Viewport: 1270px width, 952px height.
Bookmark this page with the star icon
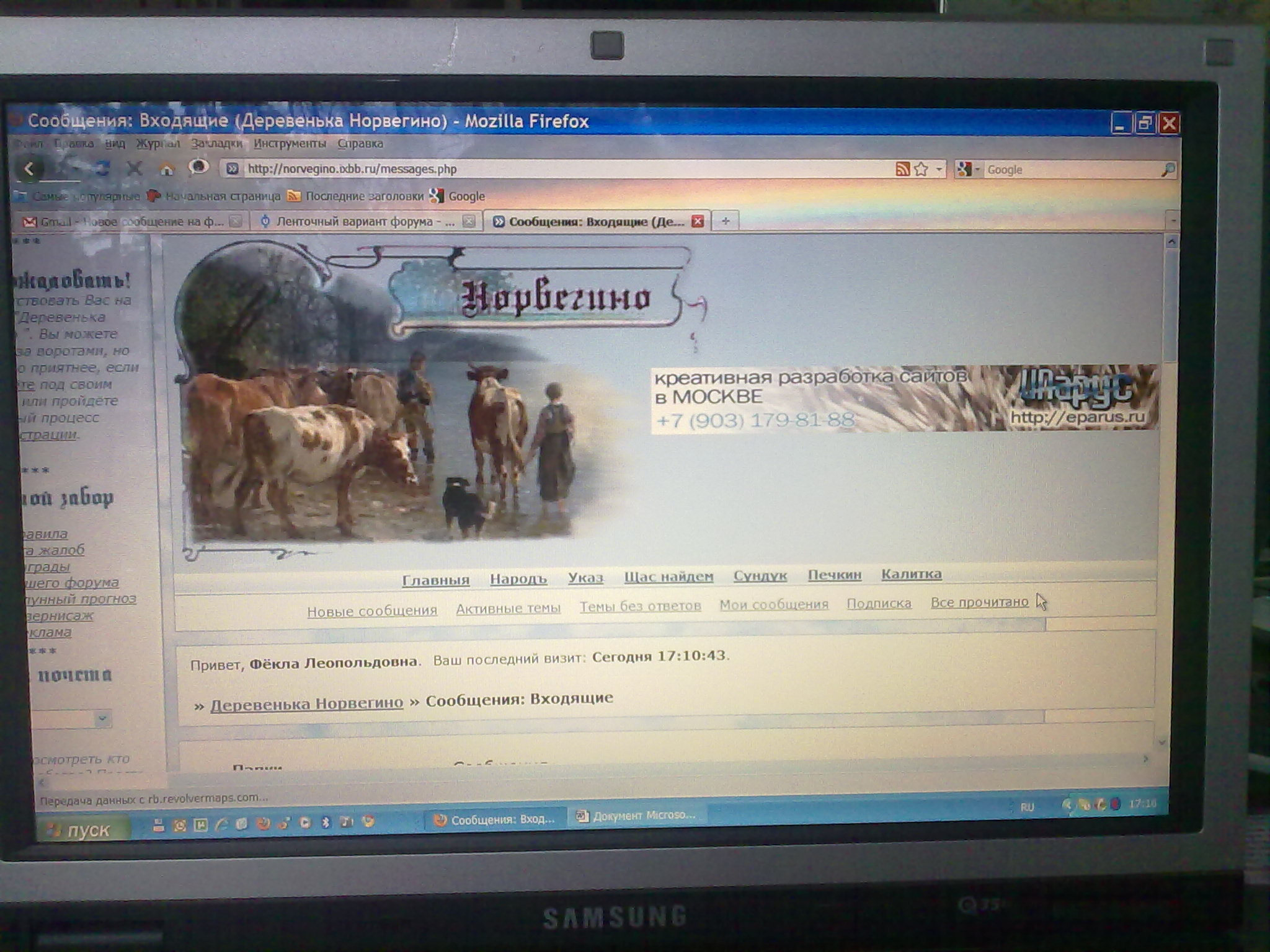[921, 169]
